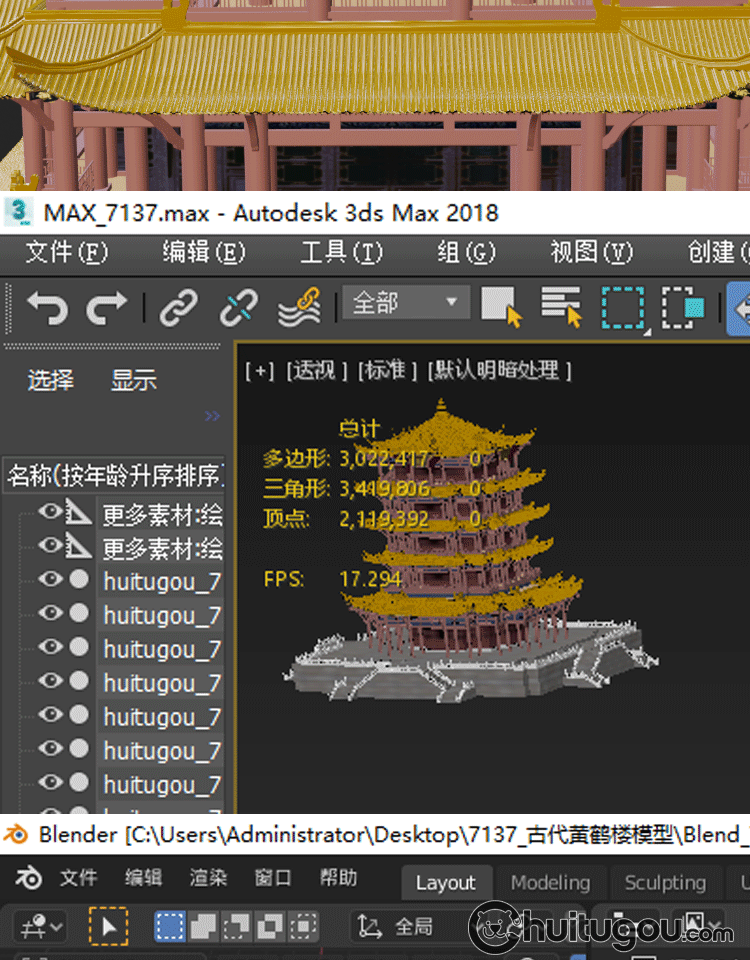Click the 3ds Max app icon in title bar

[x=18, y=212]
